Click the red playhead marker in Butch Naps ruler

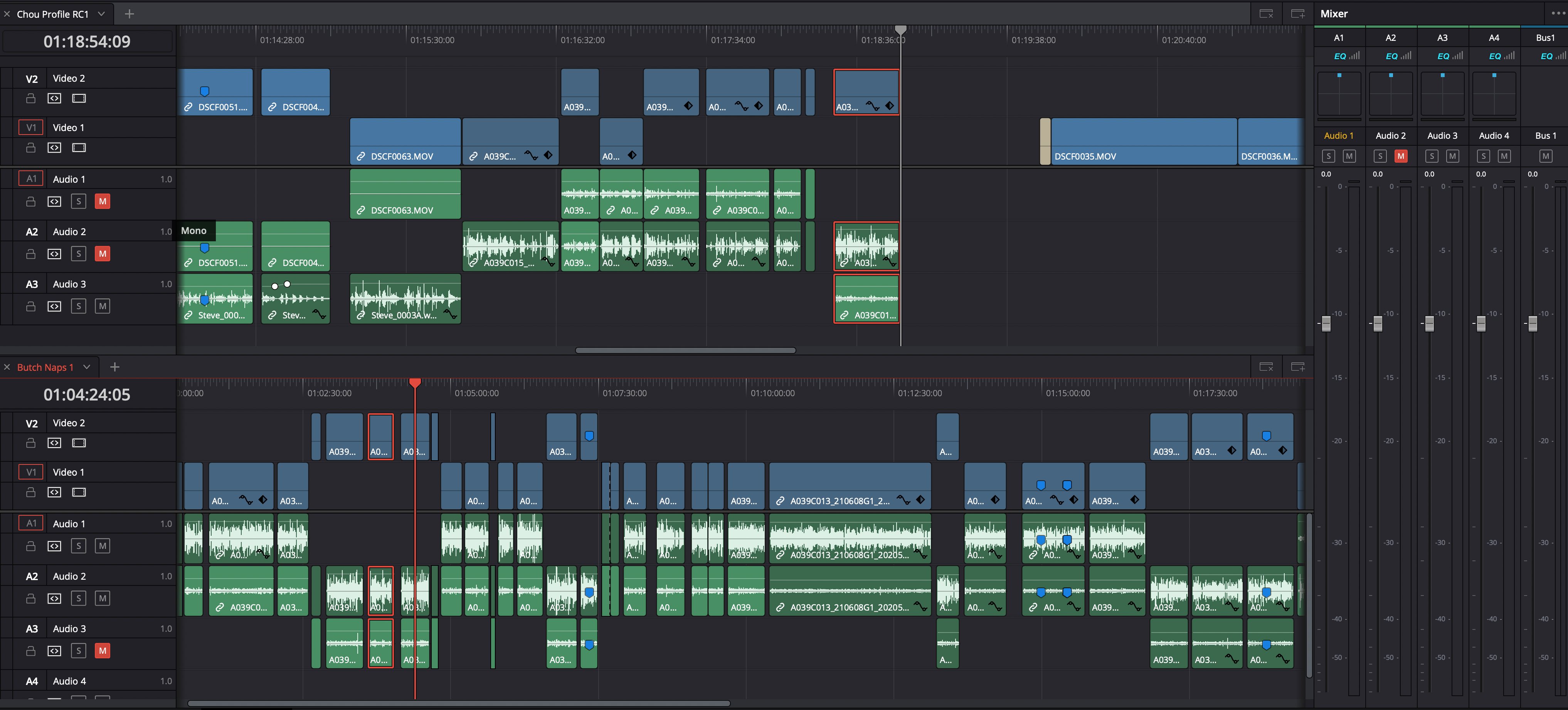click(x=415, y=382)
